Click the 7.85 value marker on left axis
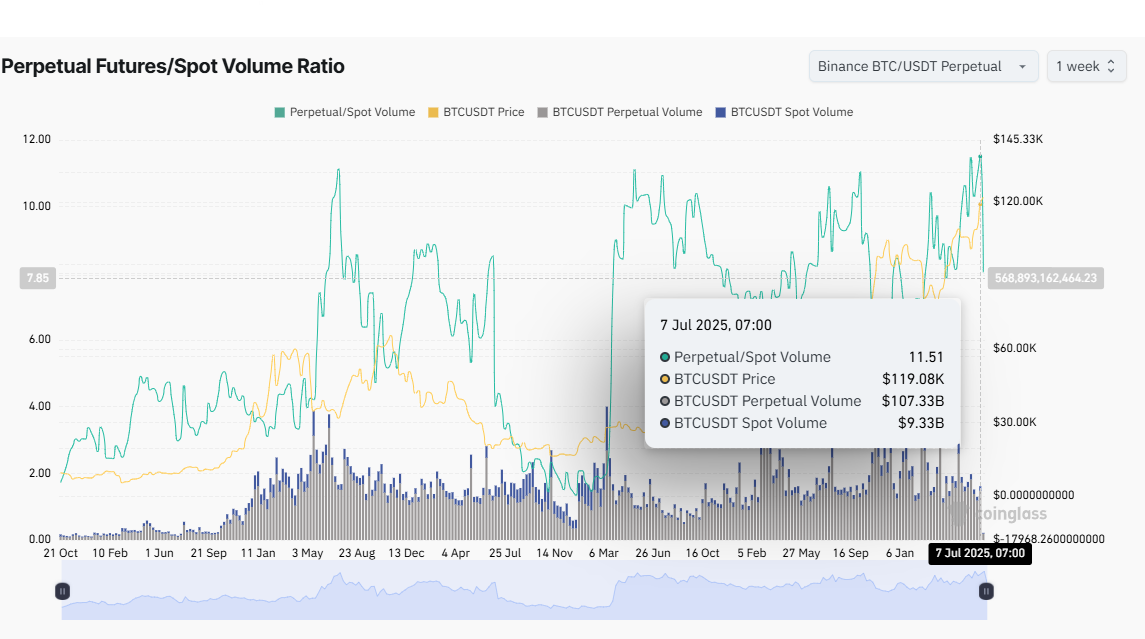This screenshot has height=639, width=1145. coord(36,278)
